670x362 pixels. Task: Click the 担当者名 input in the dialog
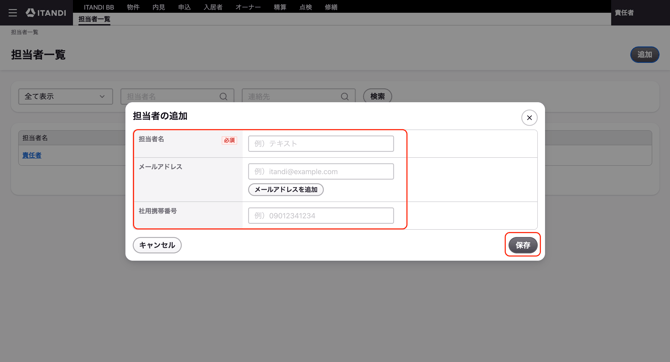tap(321, 144)
